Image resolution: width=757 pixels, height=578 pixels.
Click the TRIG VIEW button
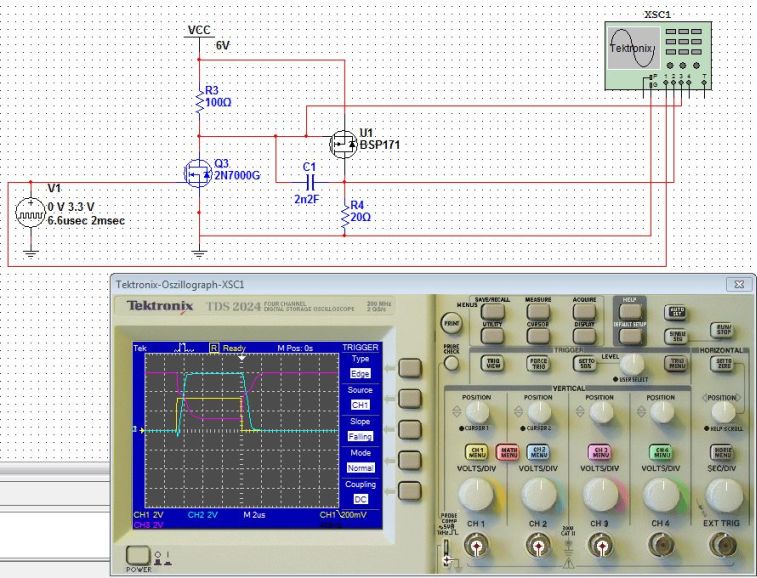[x=492, y=363]
